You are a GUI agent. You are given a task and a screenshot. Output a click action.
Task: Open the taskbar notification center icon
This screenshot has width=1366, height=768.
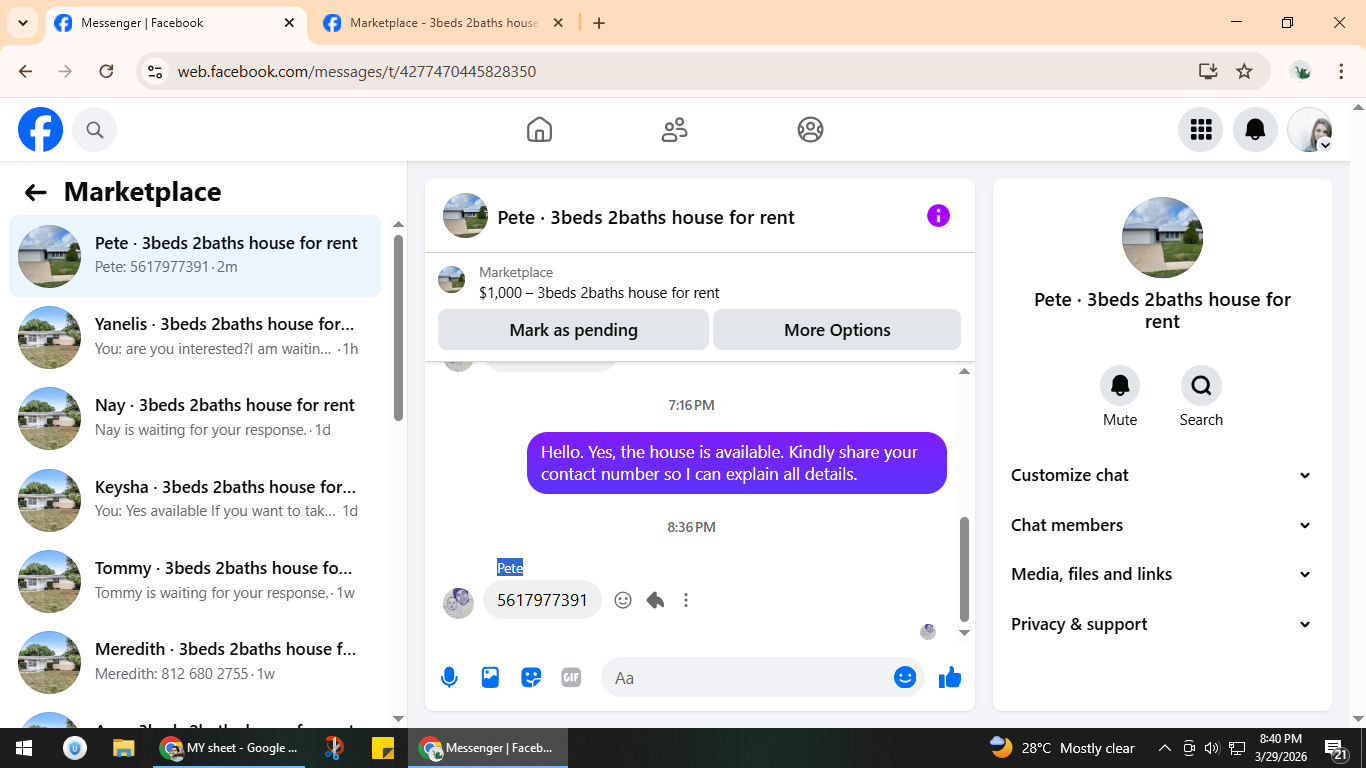[1337, 748]
